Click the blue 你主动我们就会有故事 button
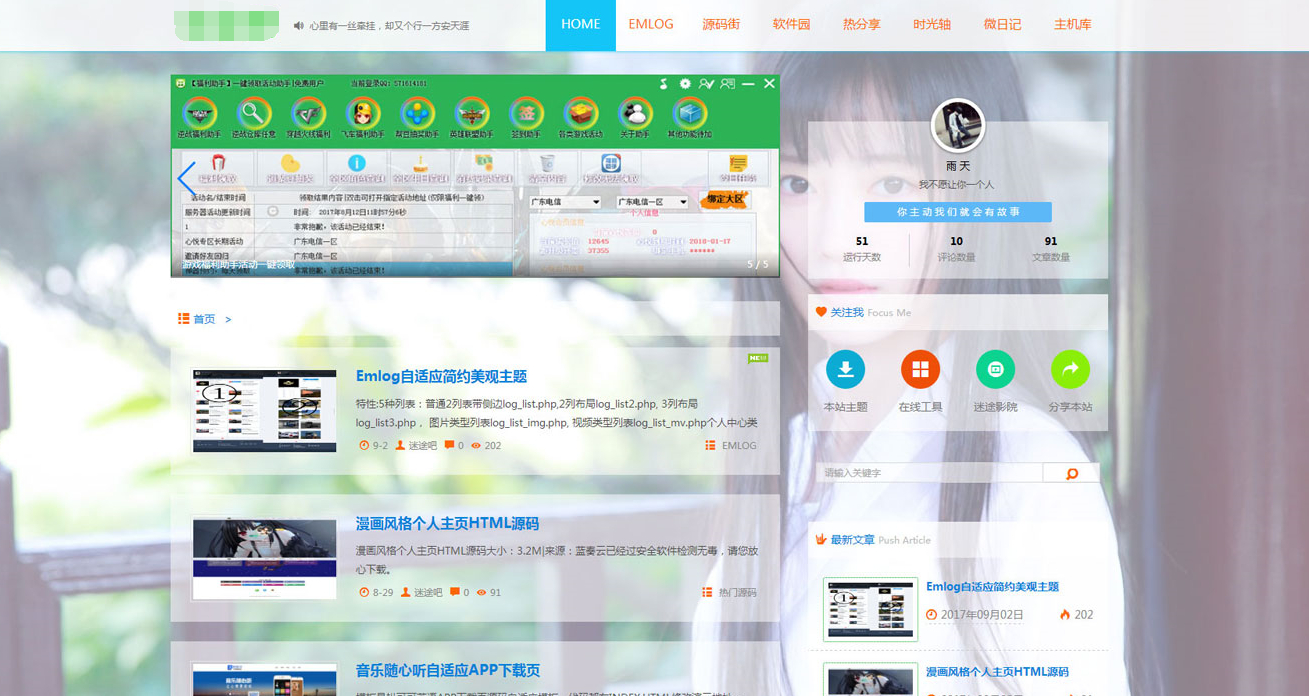Image resolution: width=1309 pixels, height=696 pixels. pos(958,212)
